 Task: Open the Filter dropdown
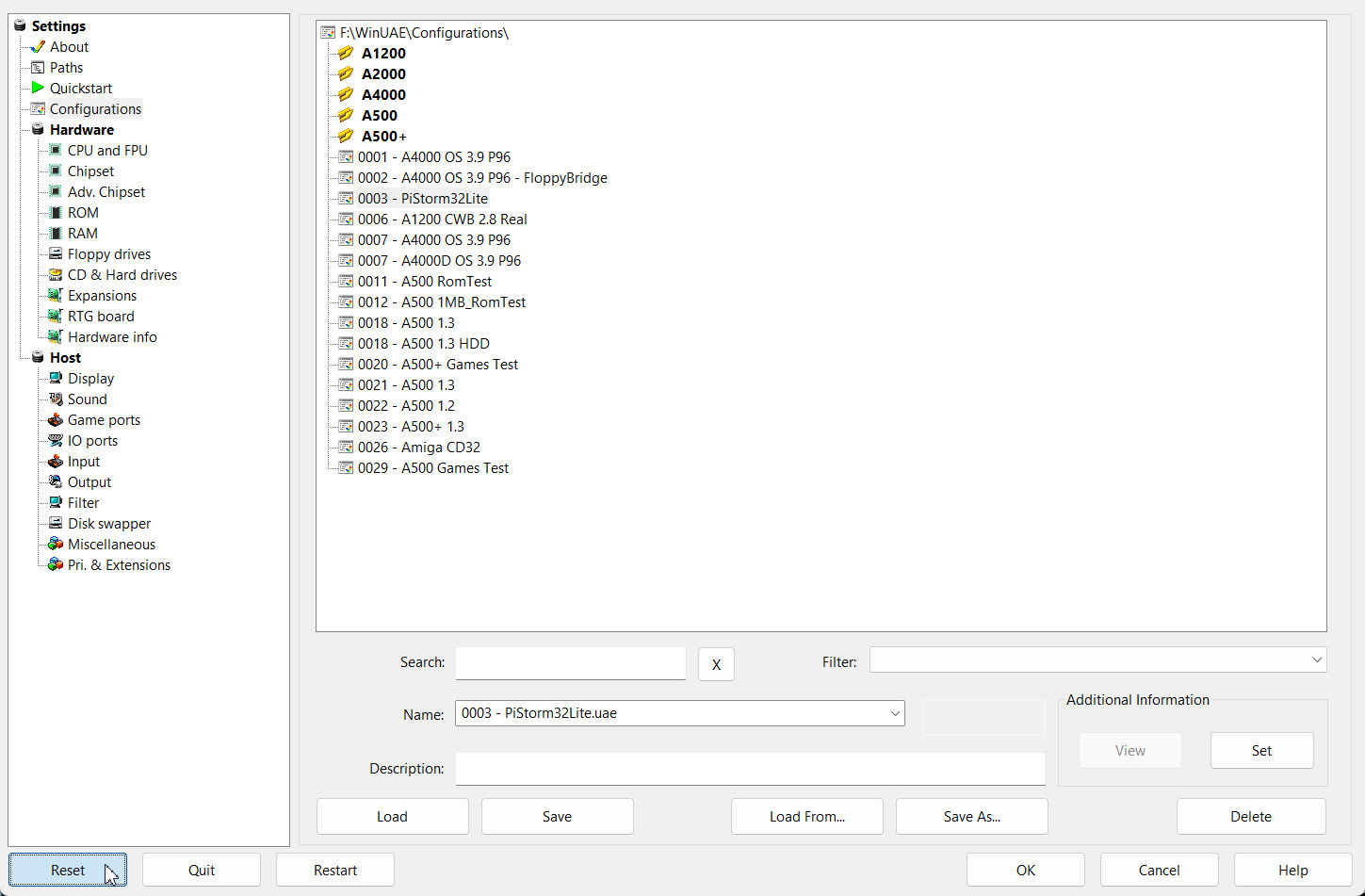pos(1317,660)
